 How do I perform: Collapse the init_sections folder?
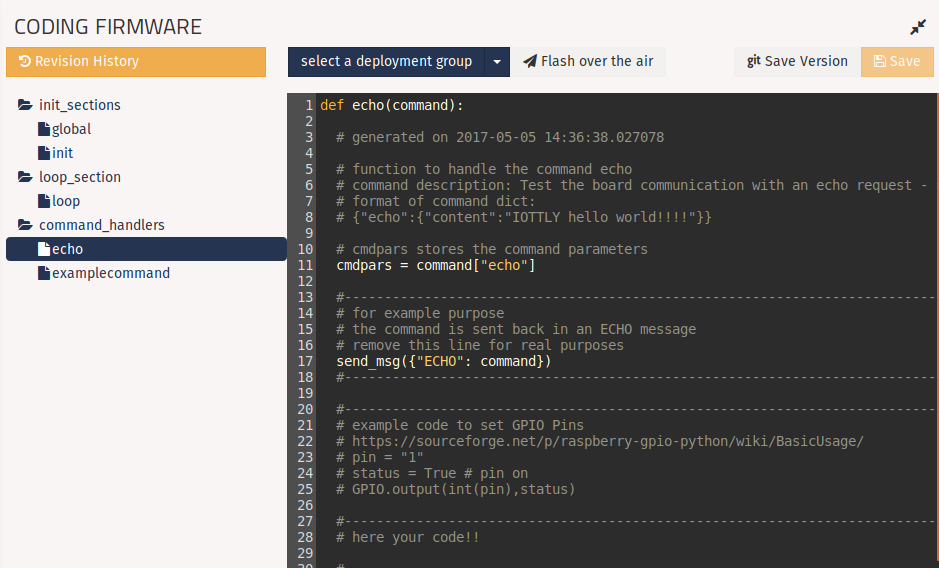coord(25,105)
